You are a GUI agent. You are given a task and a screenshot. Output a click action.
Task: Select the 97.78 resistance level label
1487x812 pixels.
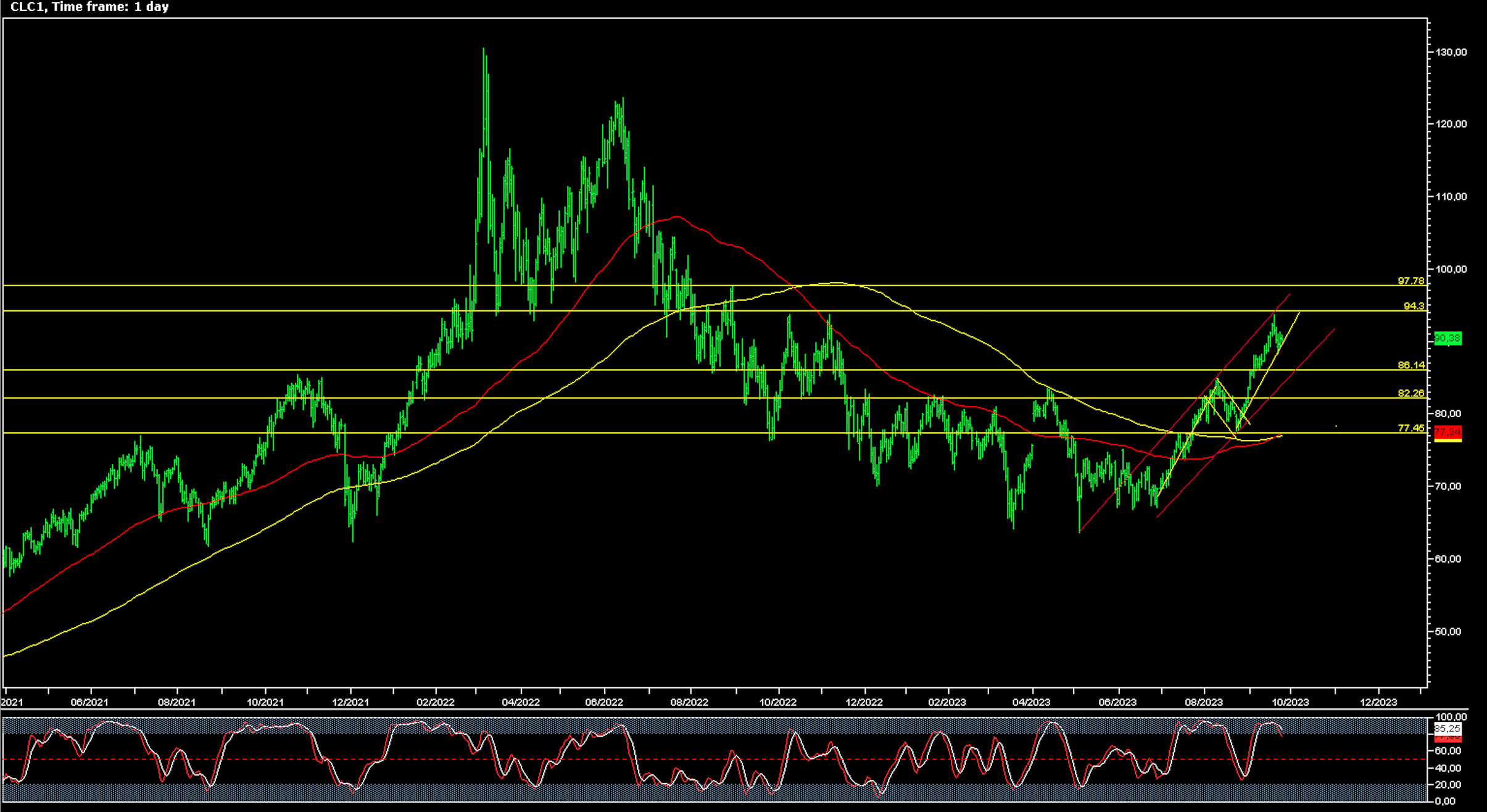[1410, 281]
